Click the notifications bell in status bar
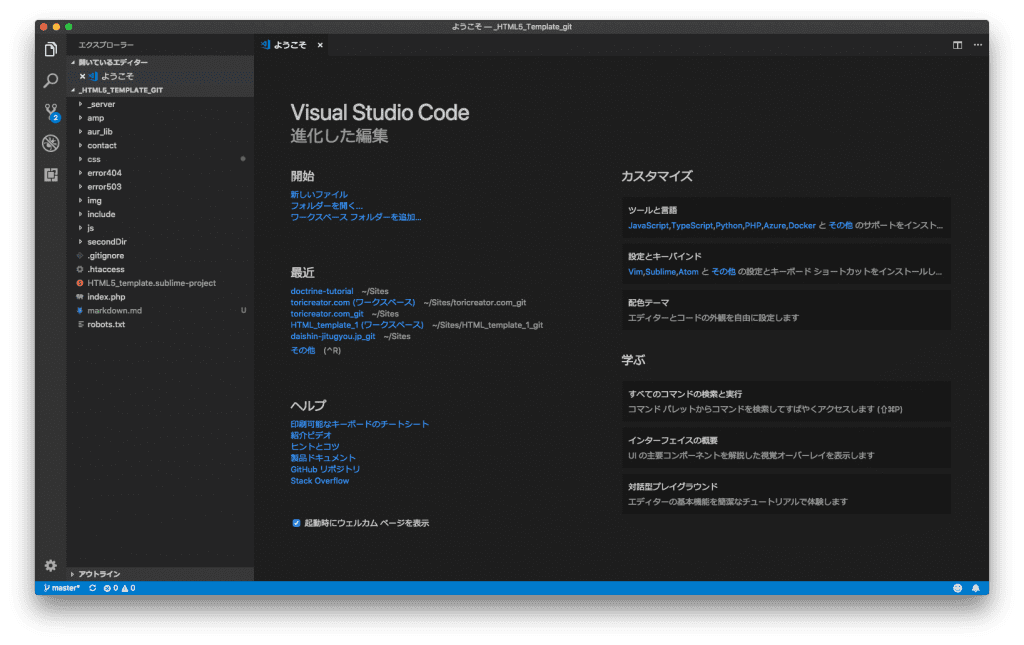 (x=976, y=588)
